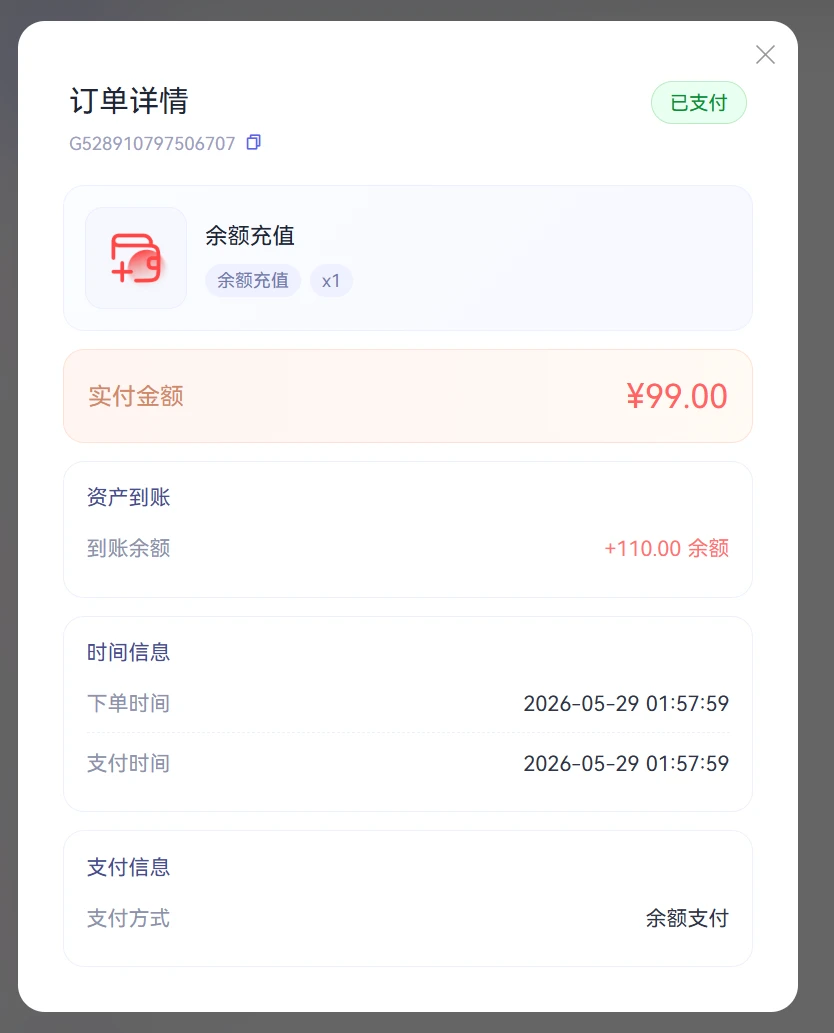Click the 订单详情 heading

[129, 101]
